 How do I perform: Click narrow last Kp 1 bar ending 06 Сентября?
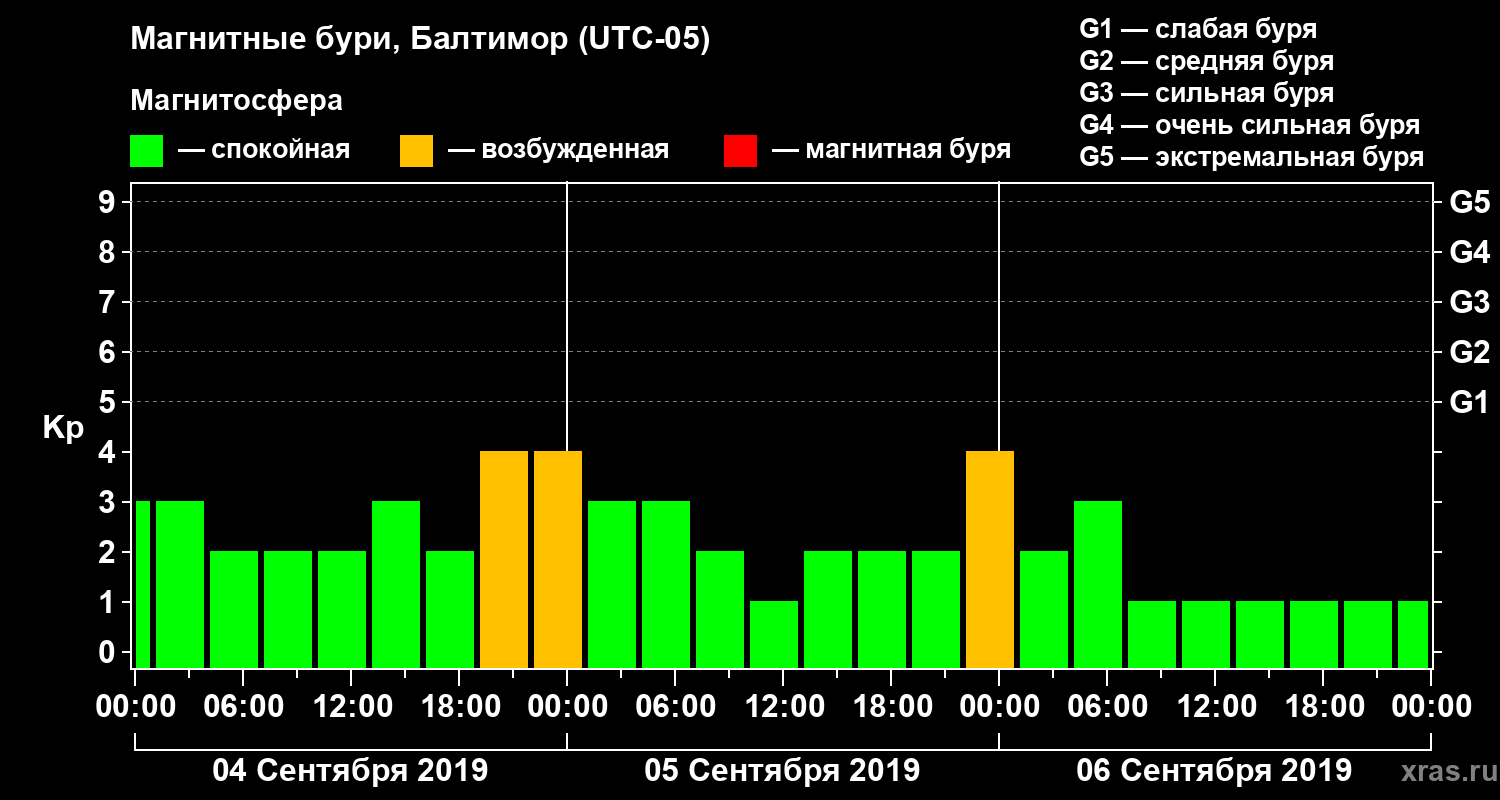tap(1413, 634)
